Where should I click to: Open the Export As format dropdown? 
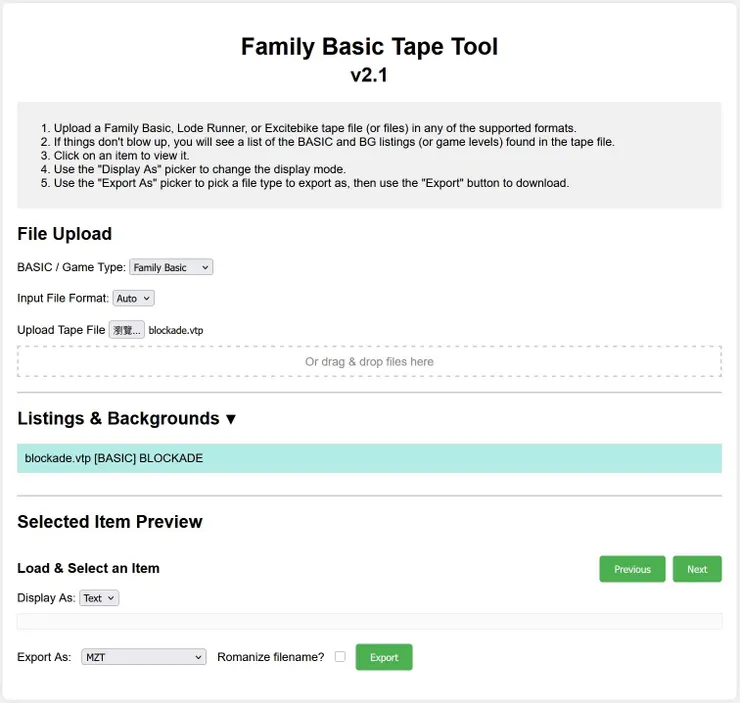(144, 657)
